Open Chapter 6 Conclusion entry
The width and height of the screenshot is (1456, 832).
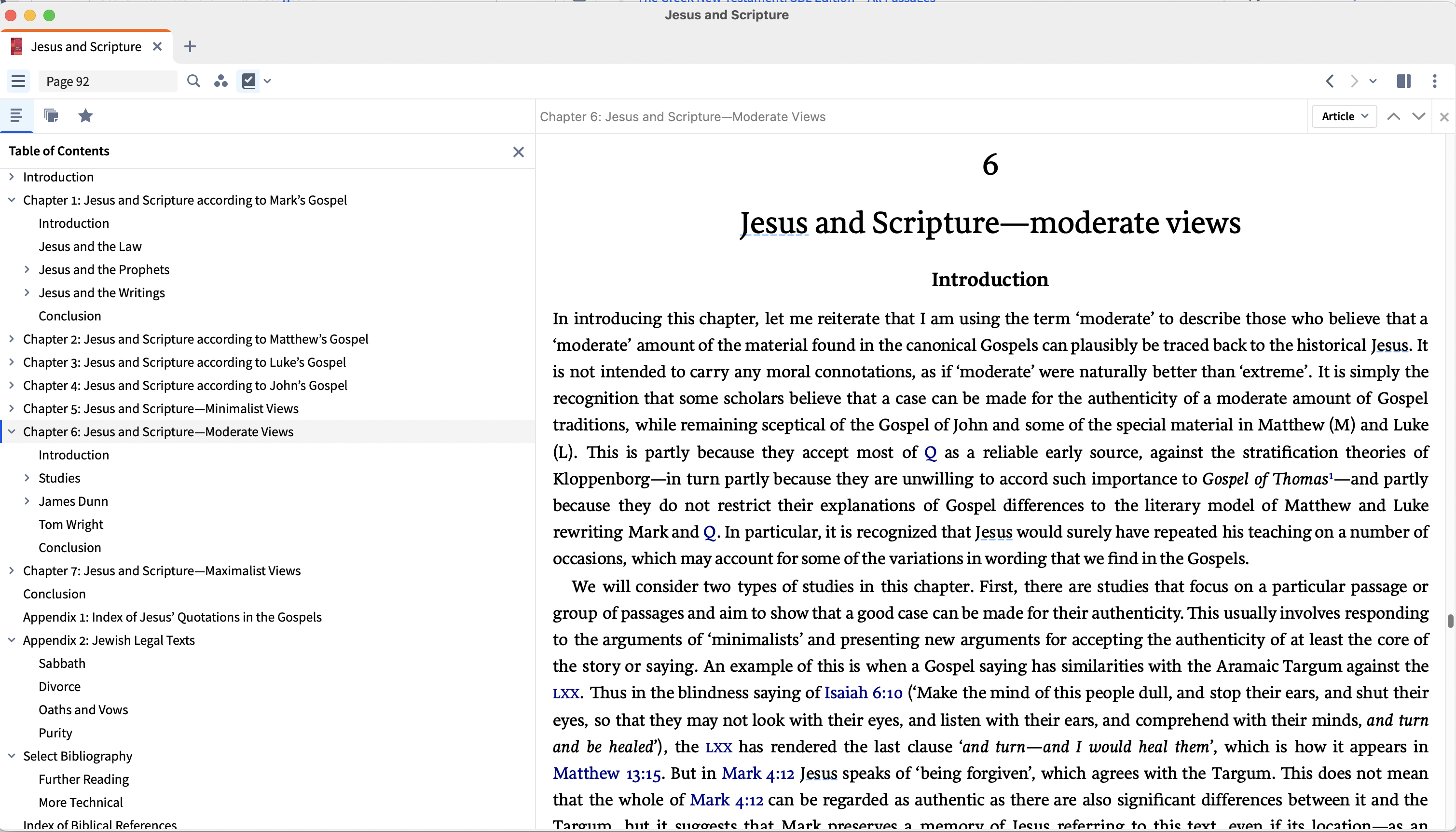[69, 547]
